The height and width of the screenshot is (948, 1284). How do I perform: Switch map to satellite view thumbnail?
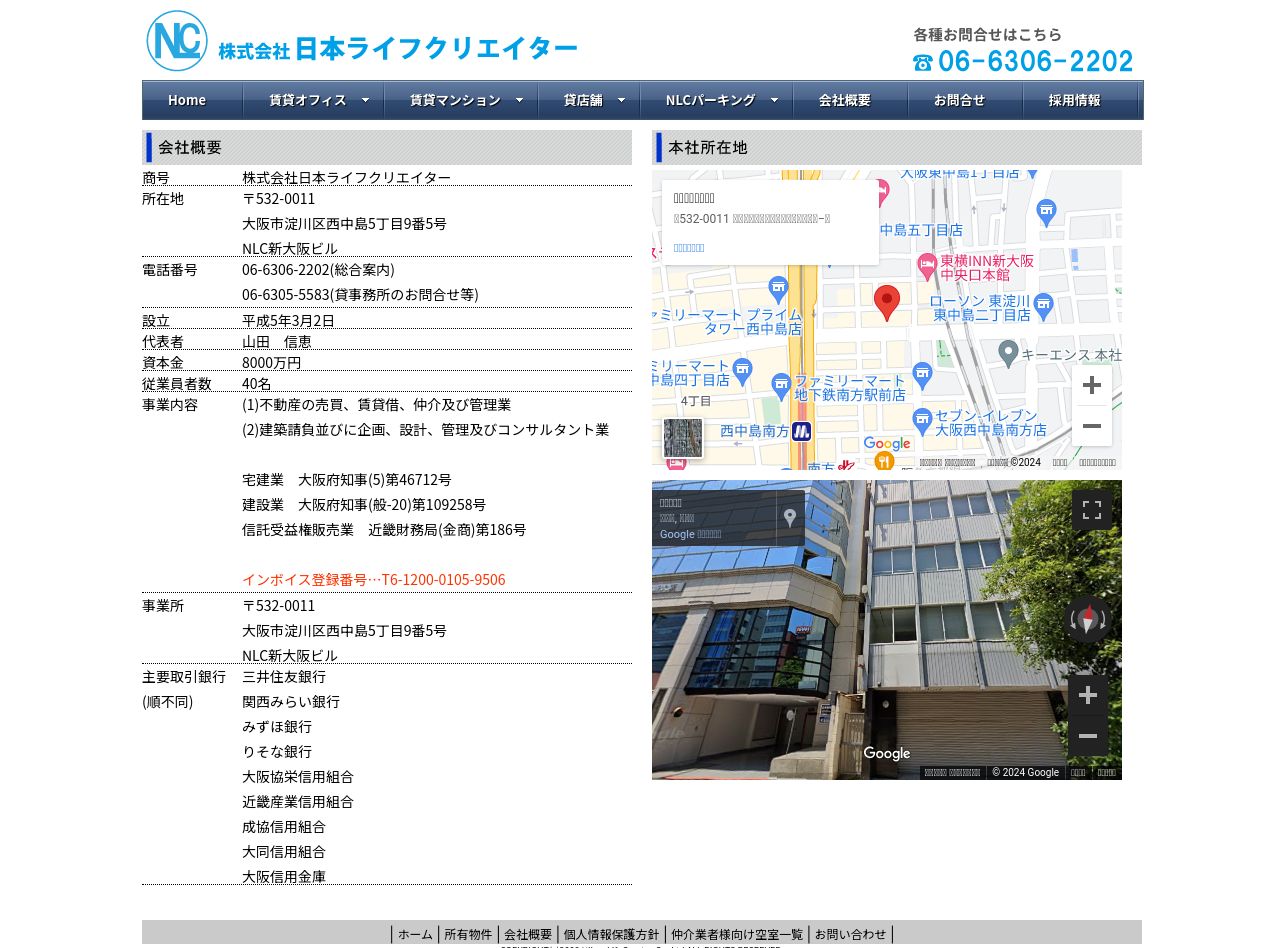tap(683, 438)
